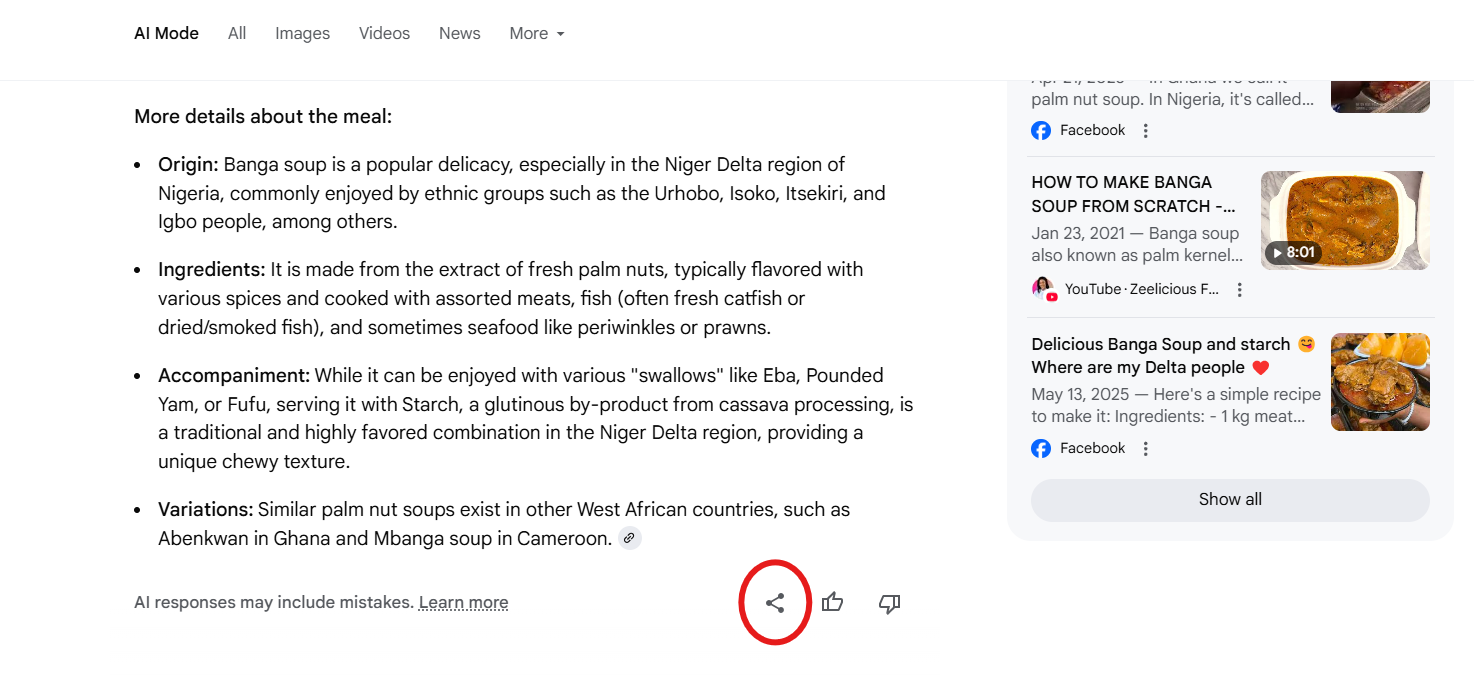This screenshot has width=1474, height=676.
Task: Give a thumbs up to the AI response
Action: (x=833, y=602)
